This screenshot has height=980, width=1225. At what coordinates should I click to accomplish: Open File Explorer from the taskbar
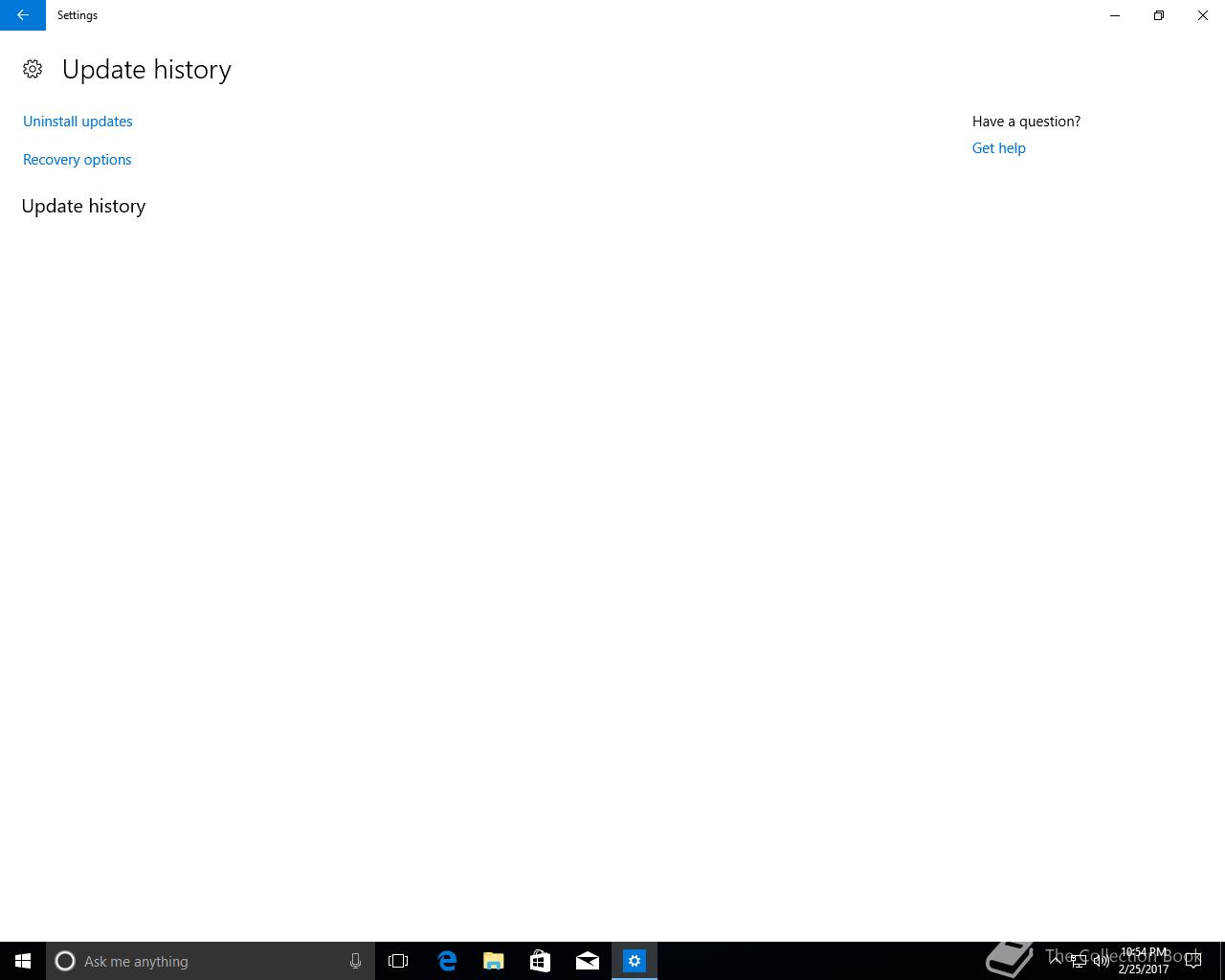494,961
